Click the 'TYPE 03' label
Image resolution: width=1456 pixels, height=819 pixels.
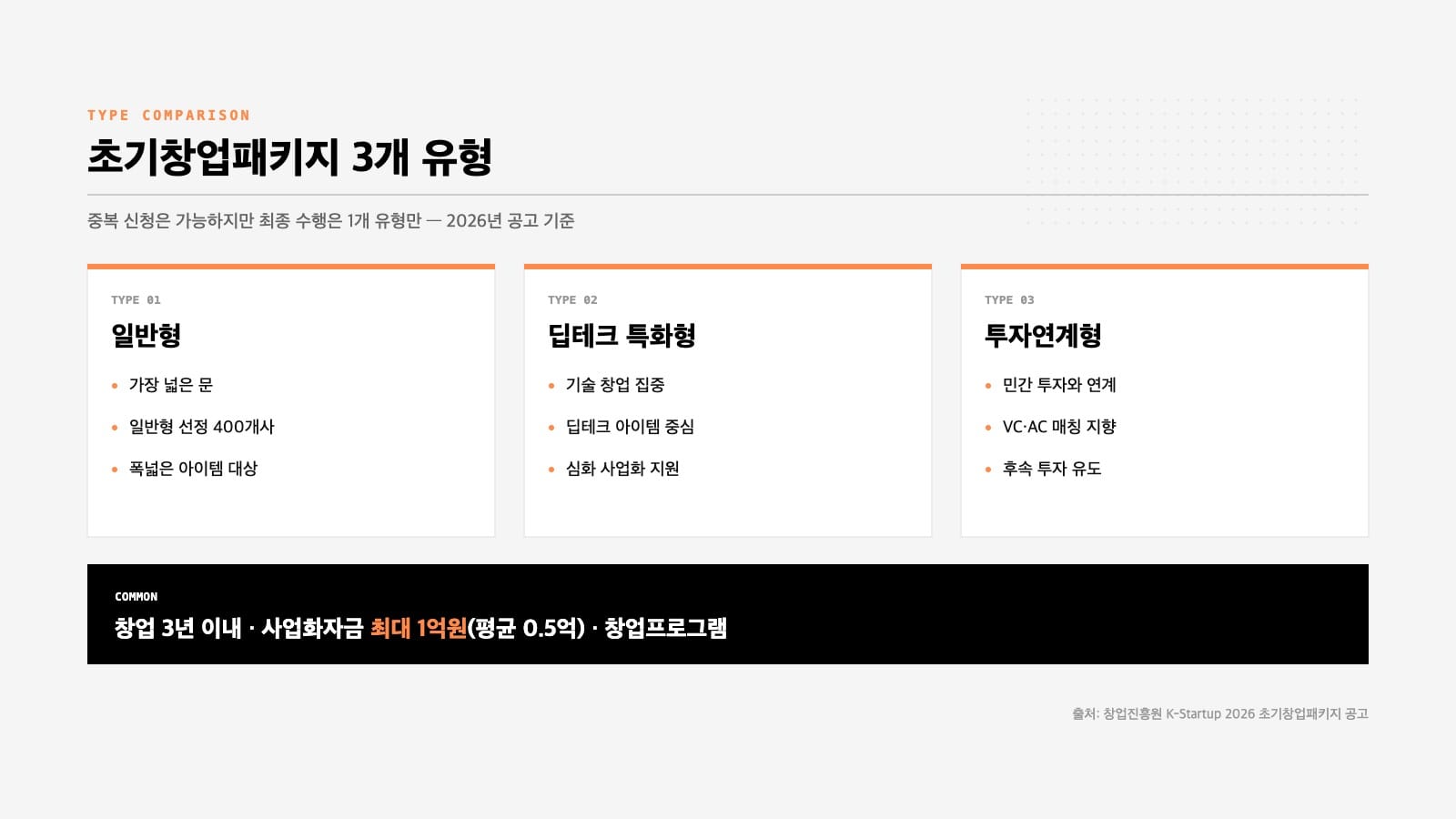1009,299
